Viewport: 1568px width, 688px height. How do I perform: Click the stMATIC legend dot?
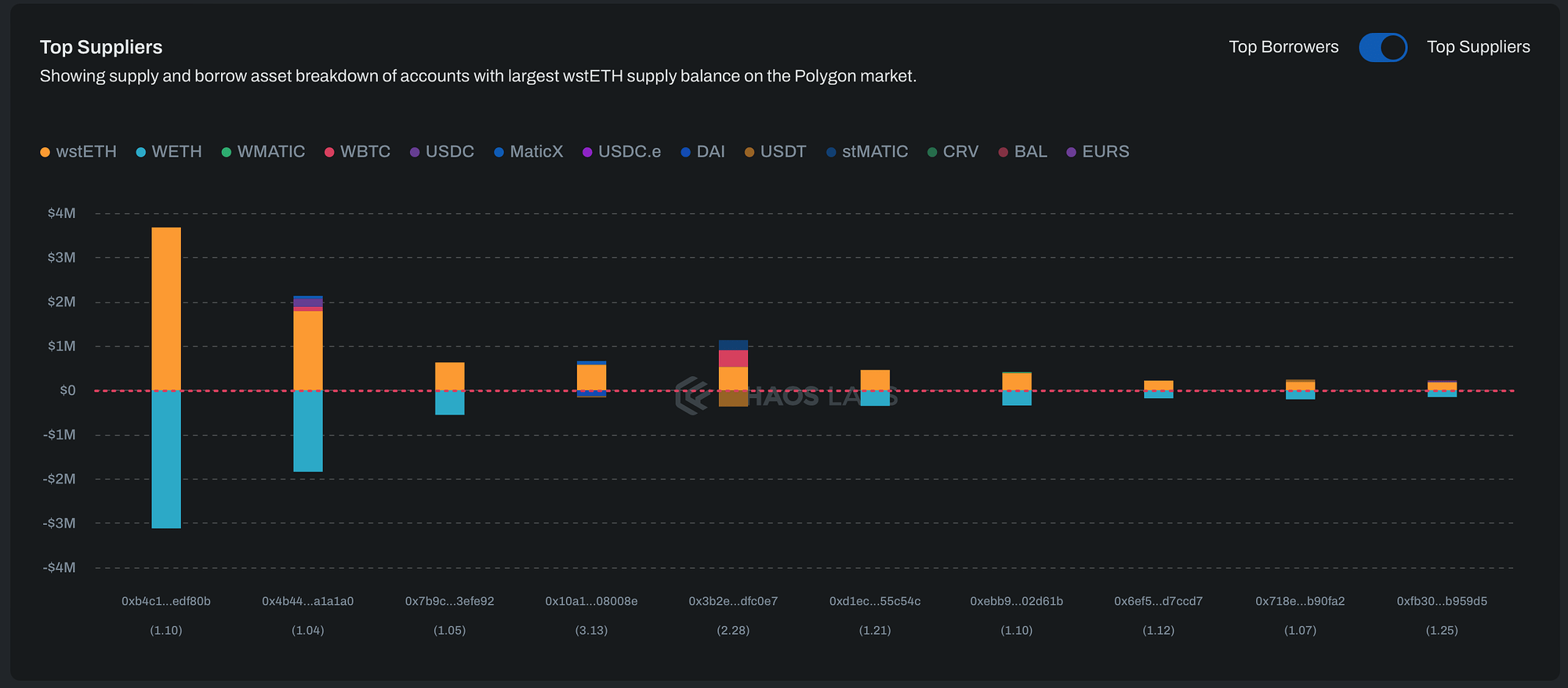pyautogui.click(x=831, y=152)
